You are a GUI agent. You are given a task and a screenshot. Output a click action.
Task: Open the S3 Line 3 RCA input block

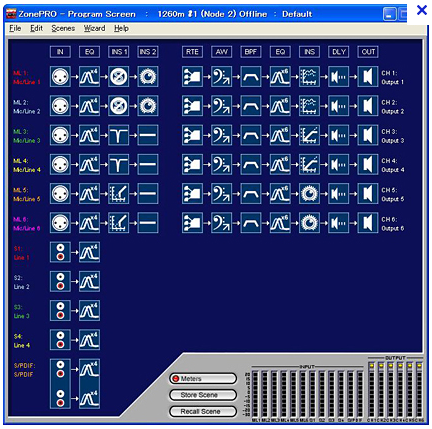tap(60, 310)
